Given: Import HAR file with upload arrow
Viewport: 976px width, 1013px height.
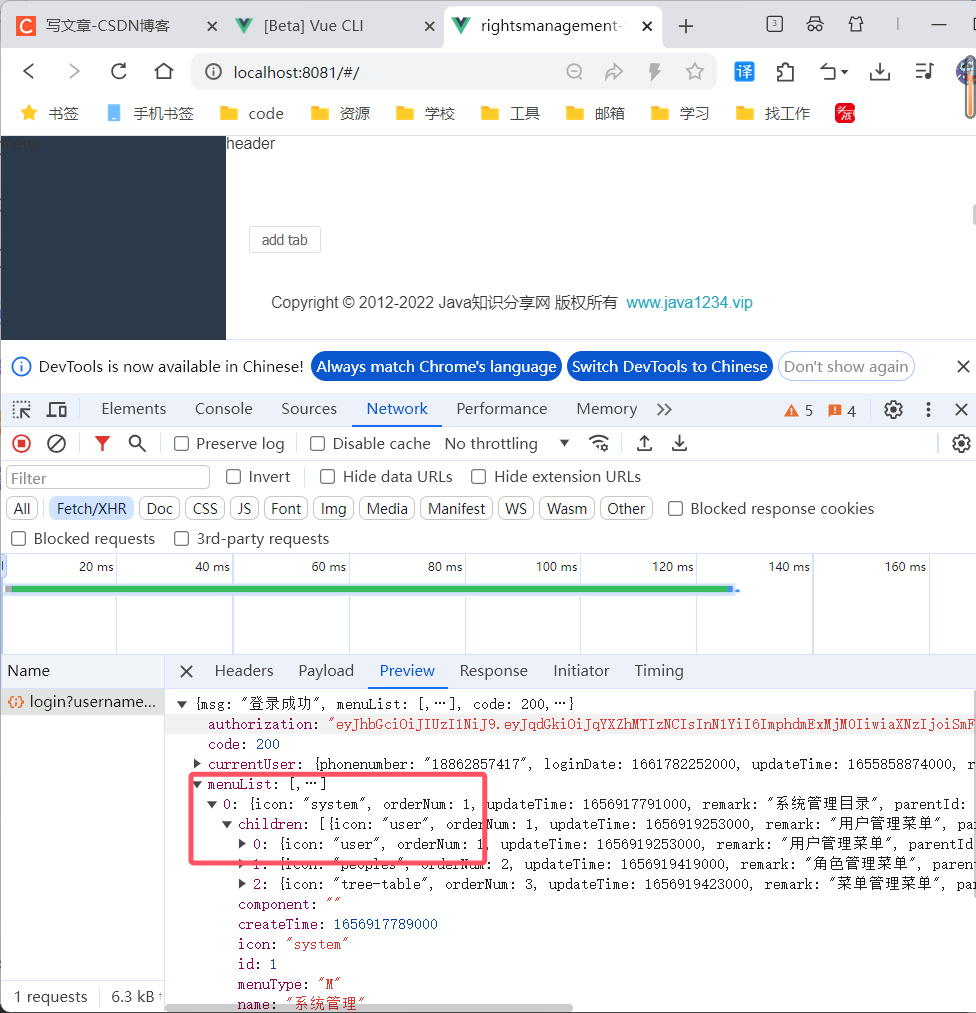Looking at the screenshot, I should pos(644,444).
